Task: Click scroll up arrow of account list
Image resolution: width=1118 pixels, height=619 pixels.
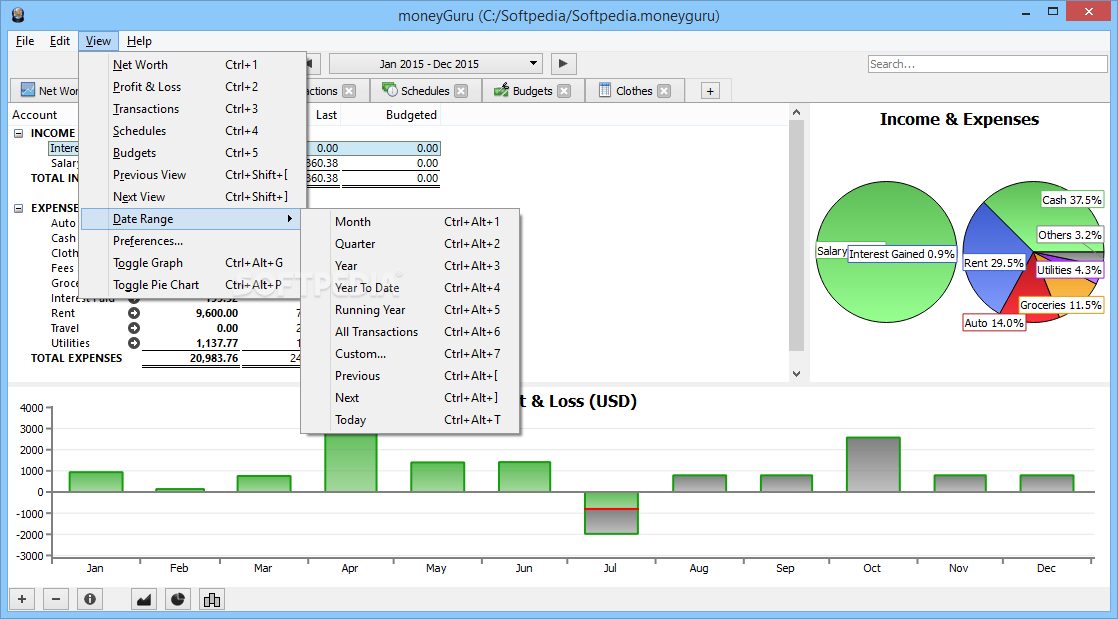Action: [x=796, y=113]
